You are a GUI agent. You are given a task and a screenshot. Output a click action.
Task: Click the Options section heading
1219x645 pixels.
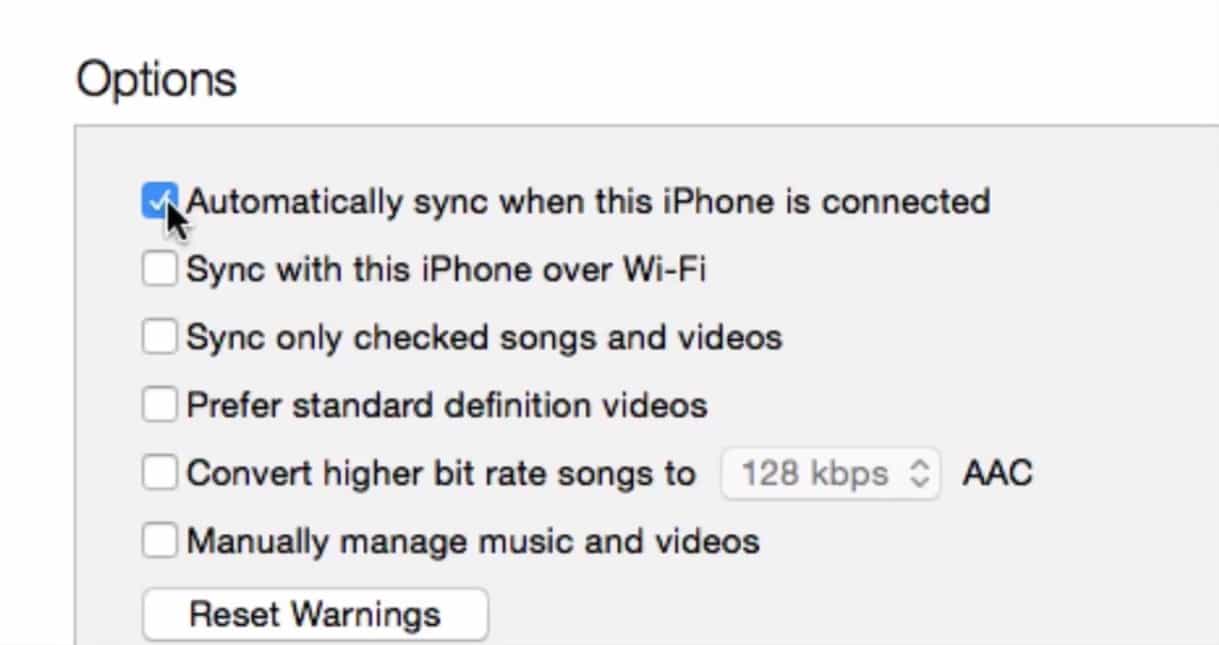pos(156,79)
